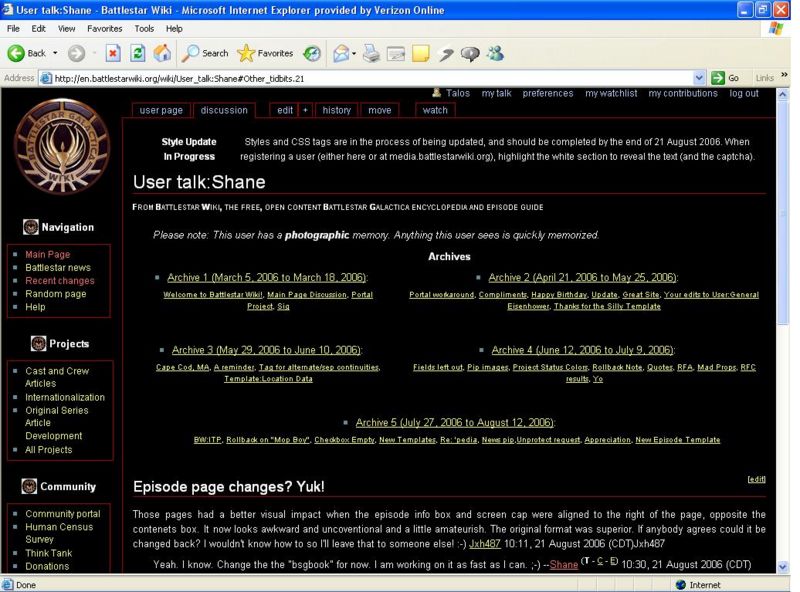Open the Tools menu
This screenshot has width=800, height=592.
coord(144,29)
